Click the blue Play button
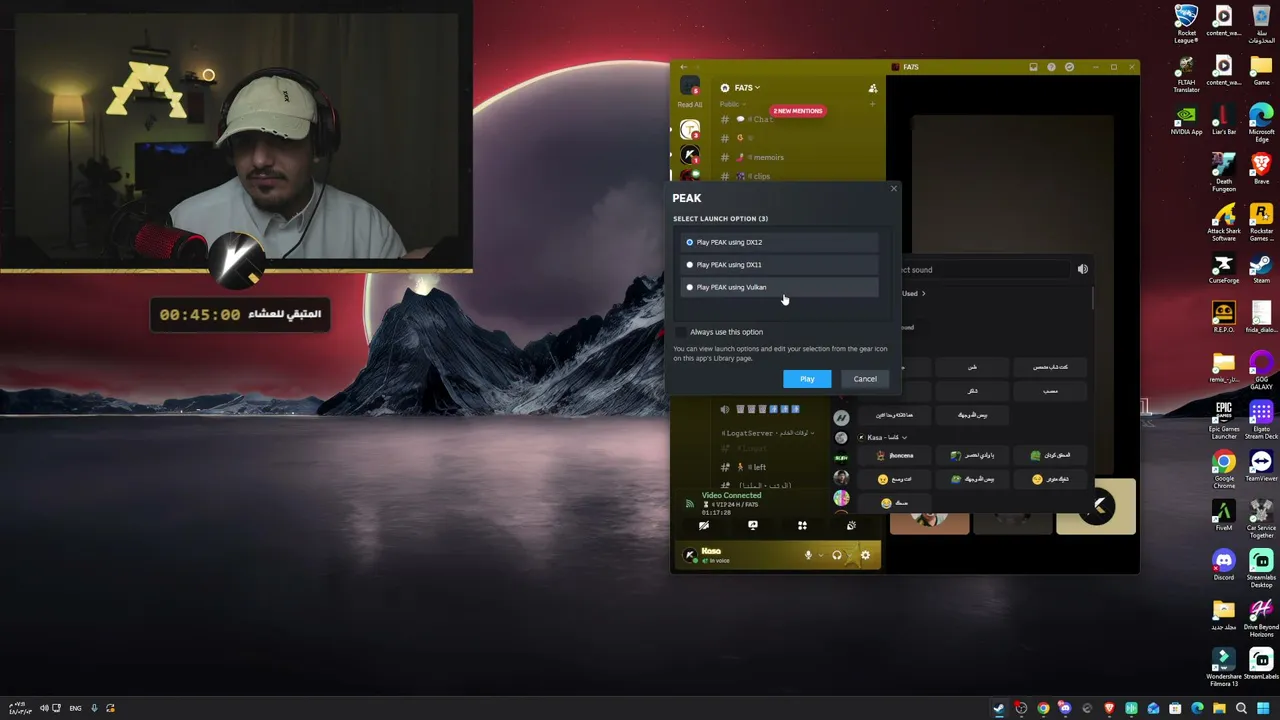Screen dimensions: 1280x720 (x=807, y=379)
